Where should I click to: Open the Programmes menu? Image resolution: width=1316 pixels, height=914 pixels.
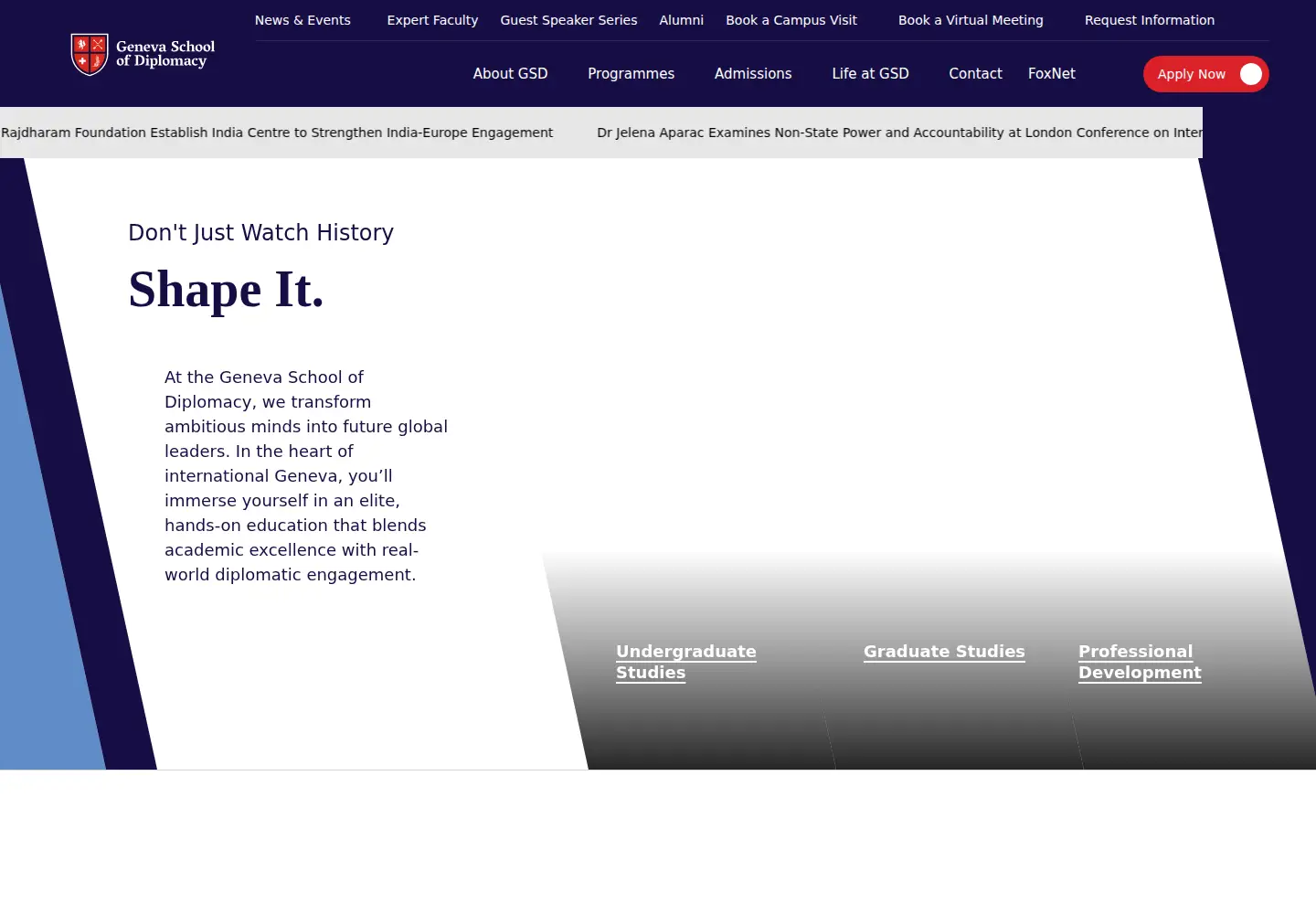631,74
